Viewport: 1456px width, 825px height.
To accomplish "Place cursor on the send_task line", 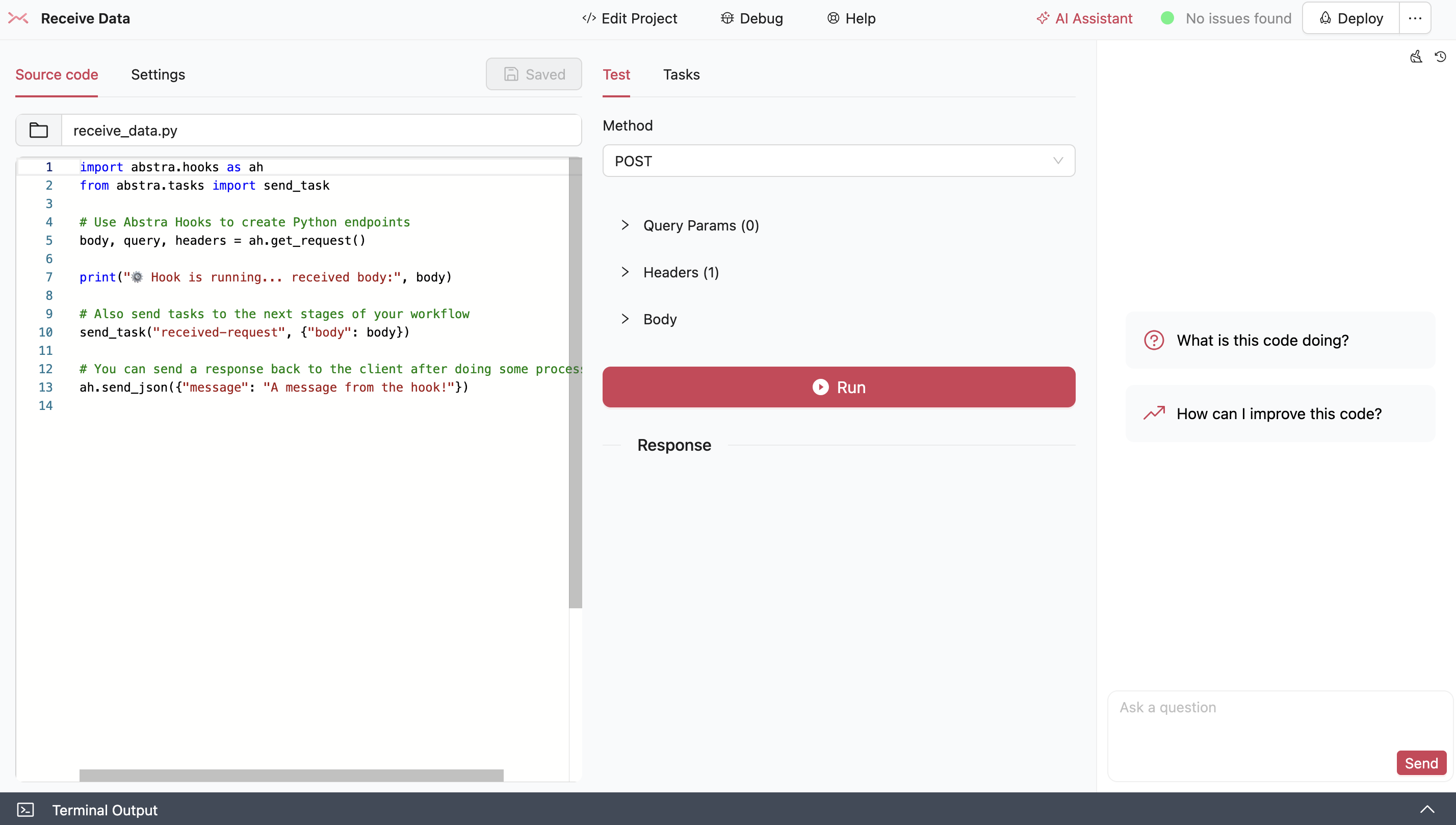I will click(244, 332).
